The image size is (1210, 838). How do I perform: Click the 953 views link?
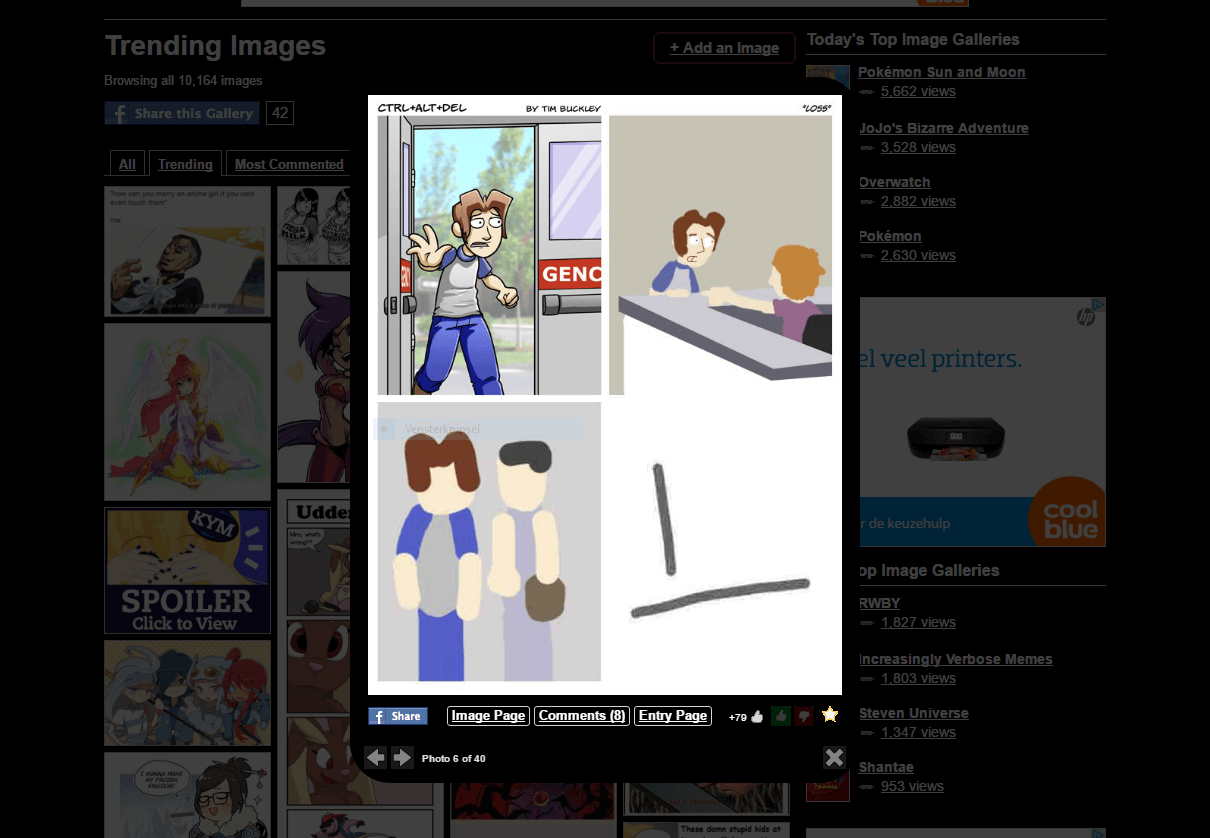coord(911,786)
